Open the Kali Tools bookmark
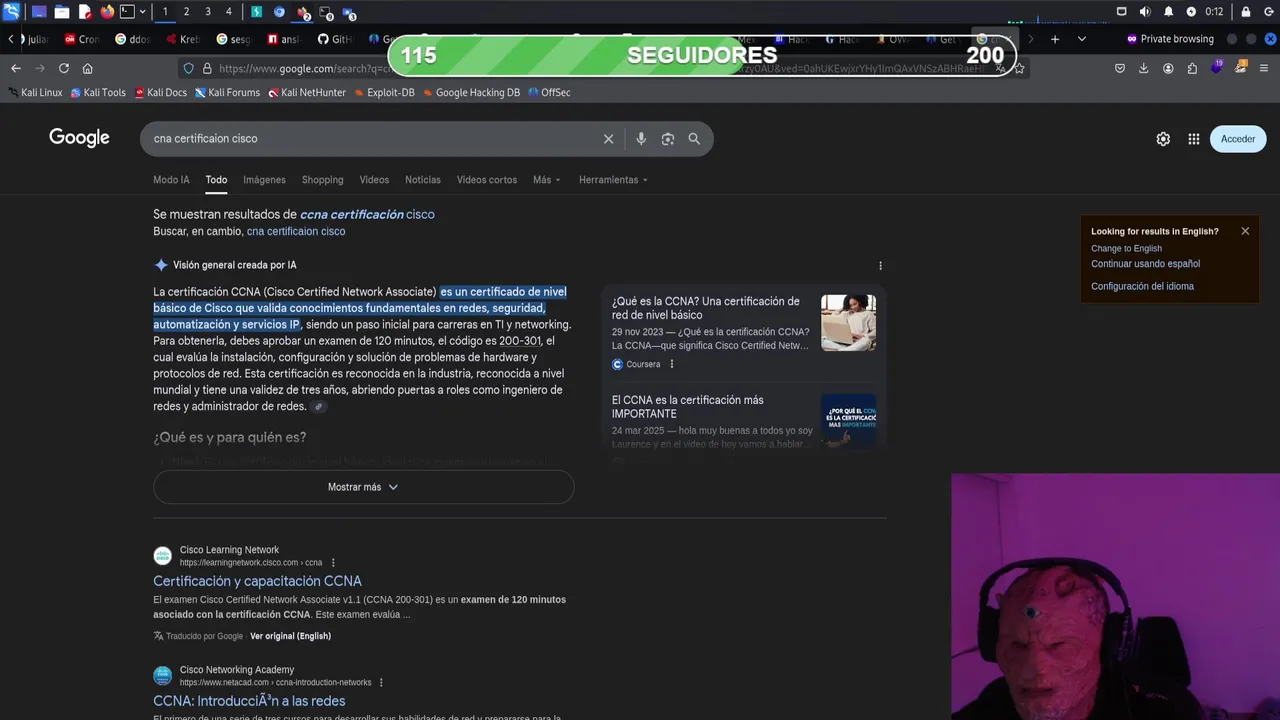 [x=98, y=92]
